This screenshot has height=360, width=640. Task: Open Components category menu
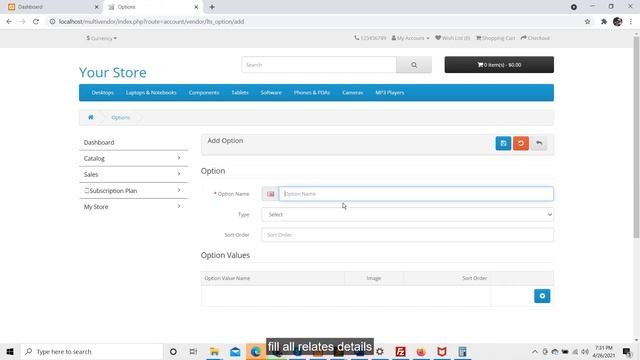coord(204,93)
